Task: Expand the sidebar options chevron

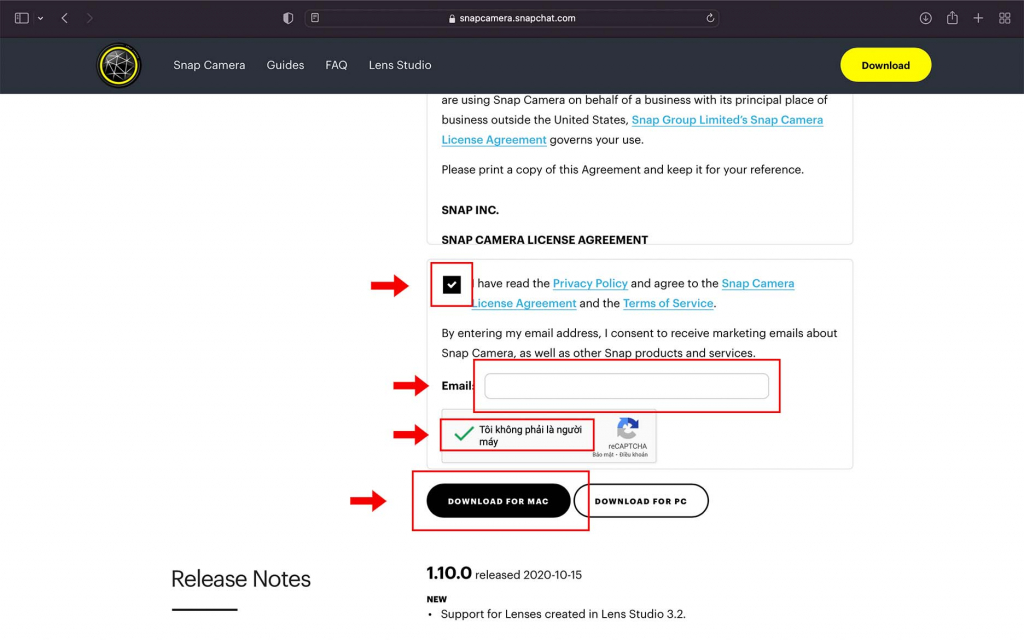Action: point(40,18)
